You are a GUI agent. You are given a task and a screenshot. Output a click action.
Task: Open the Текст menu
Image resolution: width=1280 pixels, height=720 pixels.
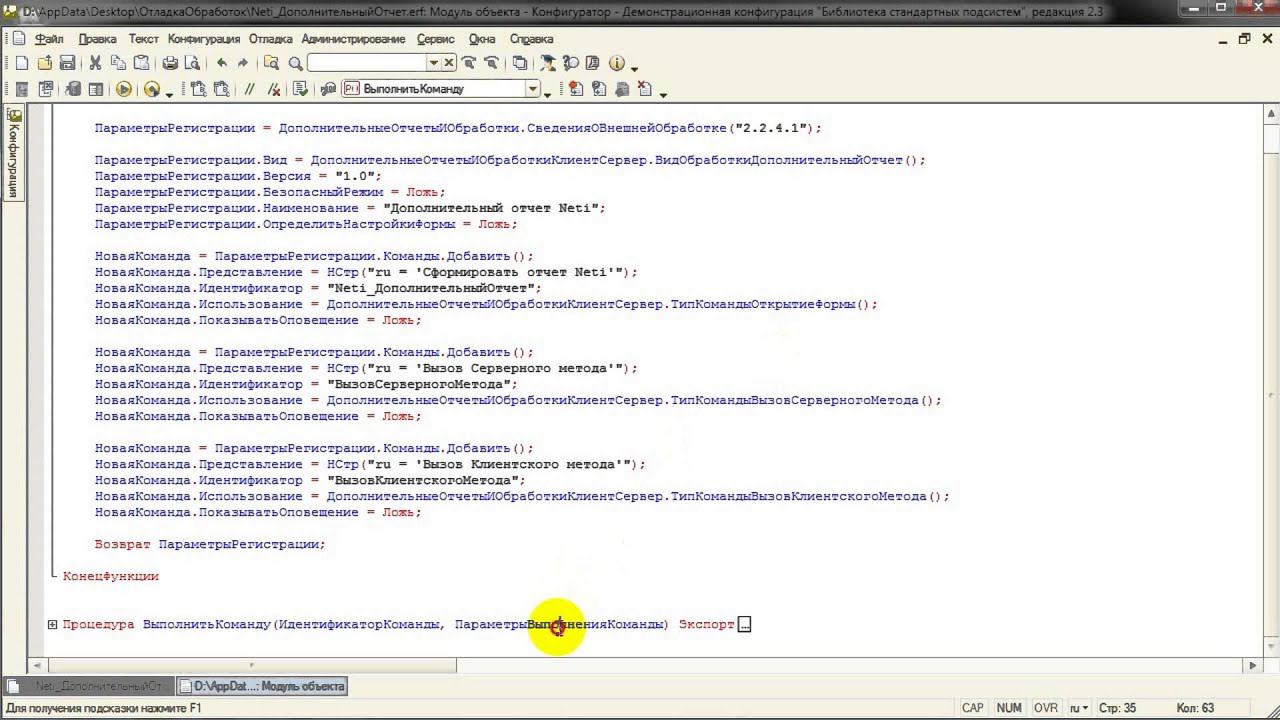point(143,39)
